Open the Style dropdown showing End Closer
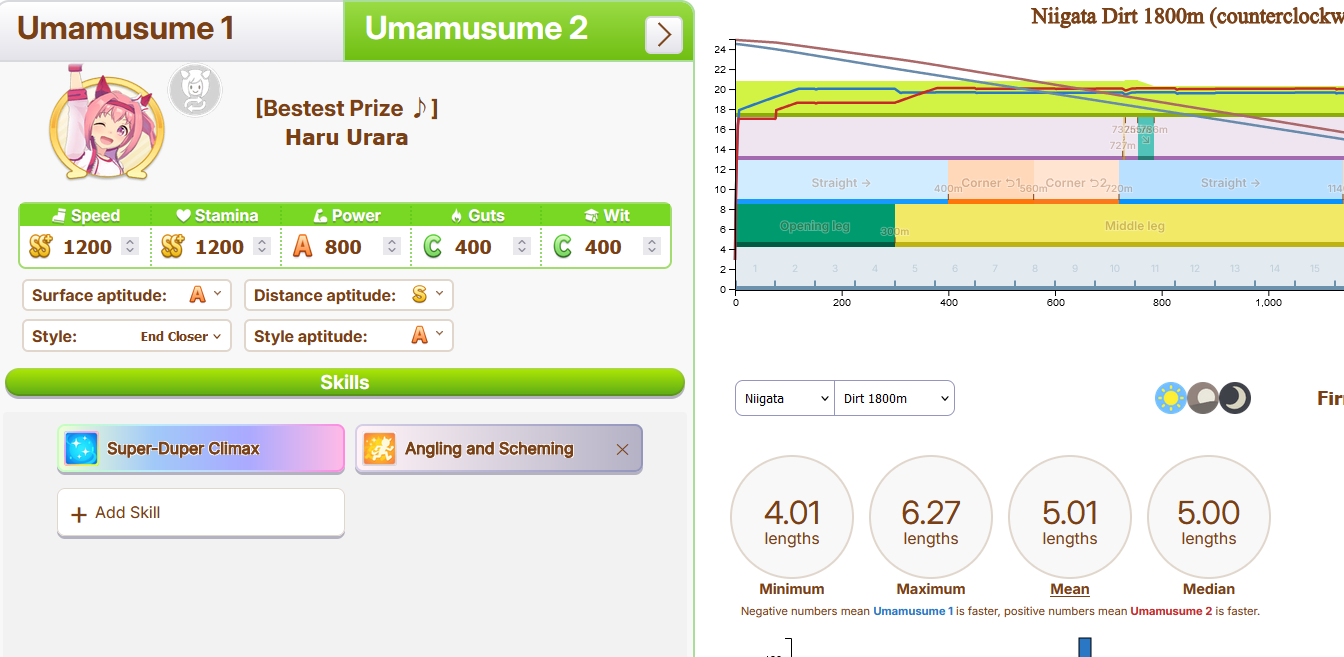 (x=127, y=336)
